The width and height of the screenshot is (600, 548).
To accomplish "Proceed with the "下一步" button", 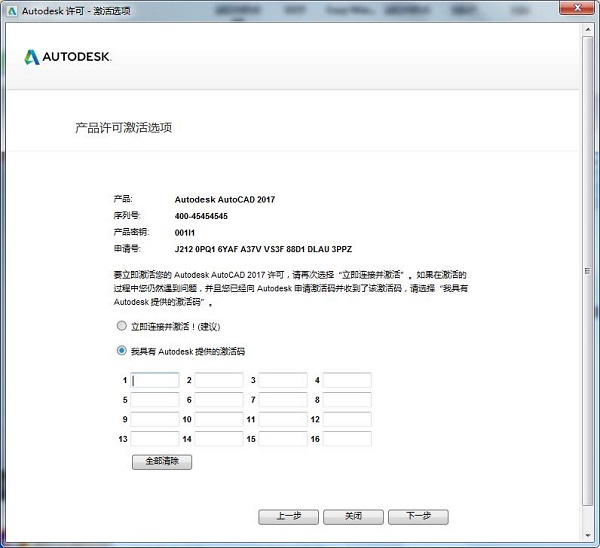I will pos(418,517).
